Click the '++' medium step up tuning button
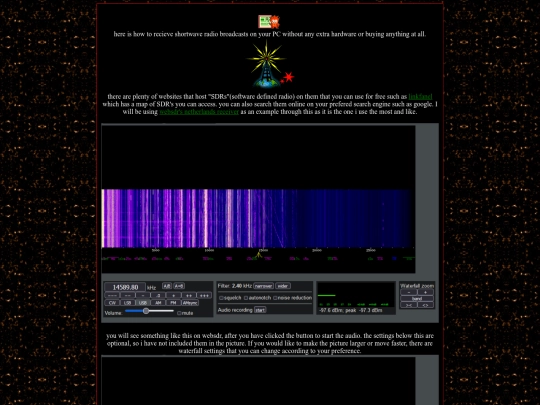 189,295
